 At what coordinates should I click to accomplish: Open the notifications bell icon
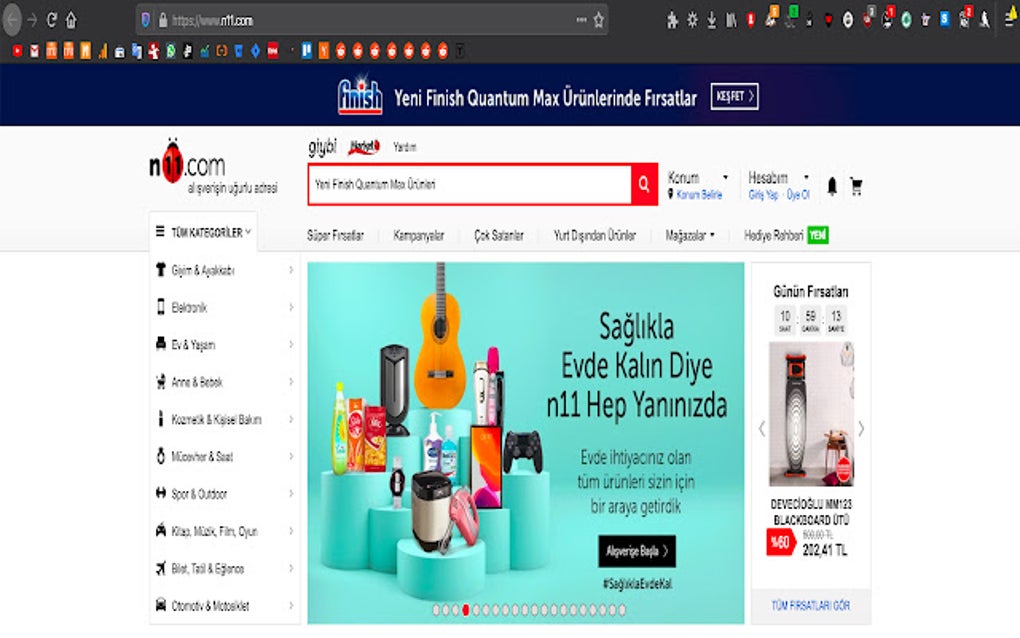[832, 186]
